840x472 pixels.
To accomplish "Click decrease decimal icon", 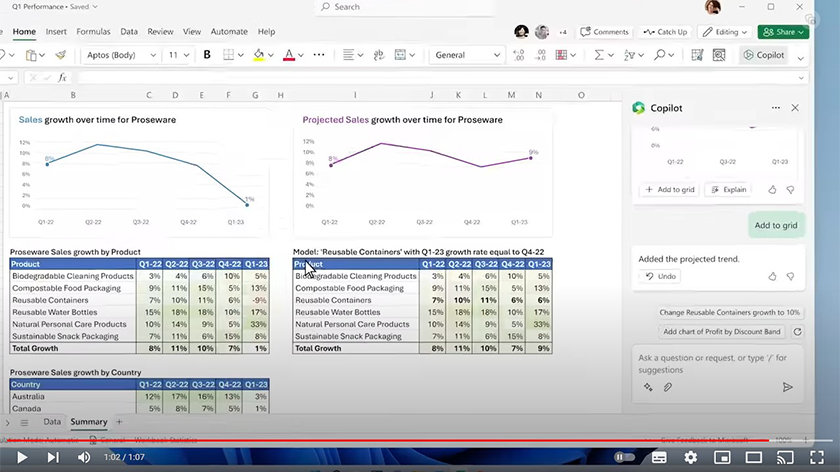I will click(x=541, y=55).
